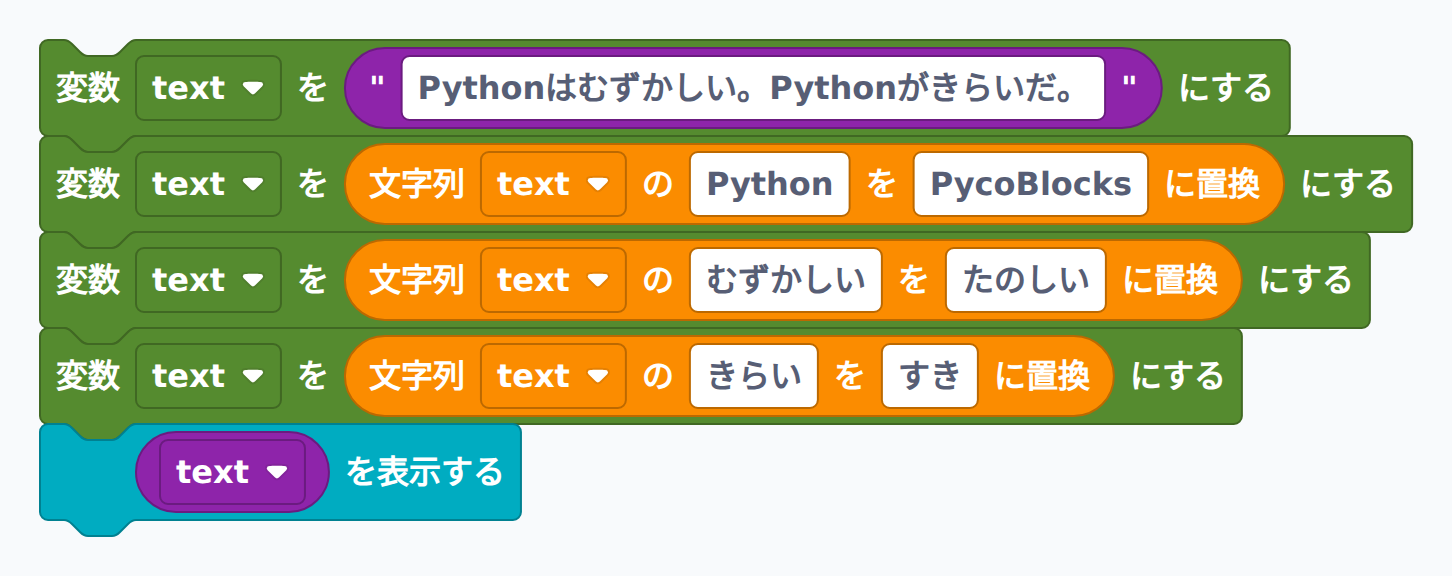1452x576 pixels.
Task: Click the 'PycoBlocks' replacement field
Action: 1031,184
